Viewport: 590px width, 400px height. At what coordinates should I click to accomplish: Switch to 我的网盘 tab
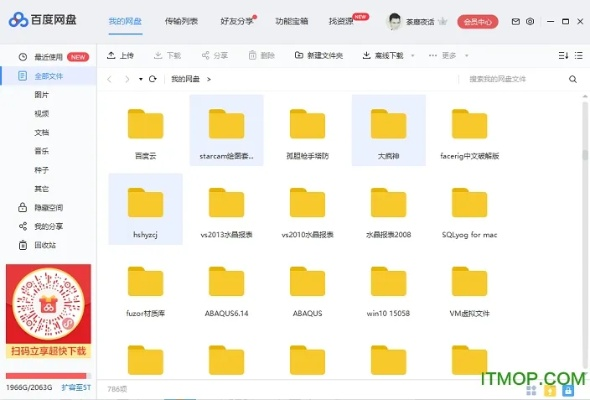(125, 21)
